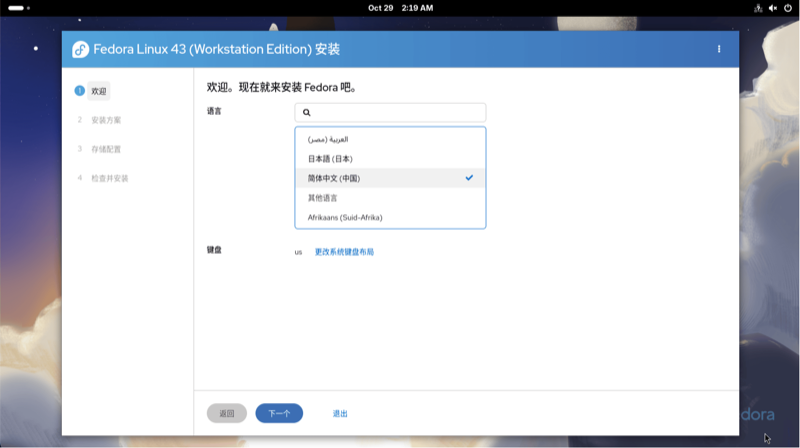Click the step 1 number badge in sidebar
Screen dimensions: 800x448
pos(80,91)
